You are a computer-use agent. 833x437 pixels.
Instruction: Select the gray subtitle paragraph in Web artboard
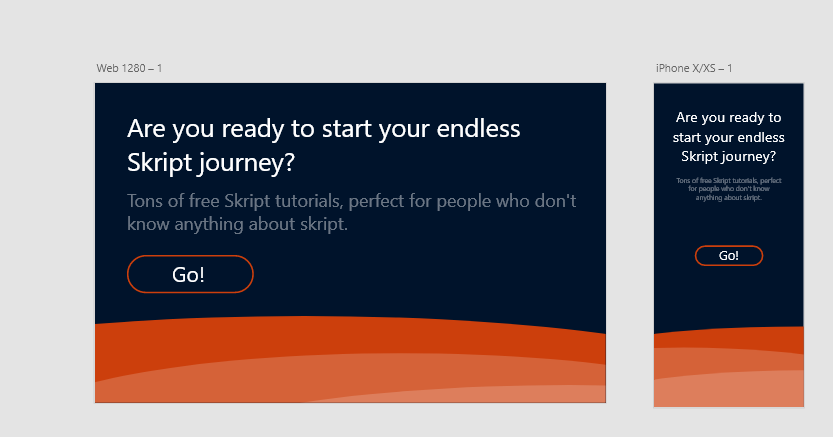click(351, 212)
